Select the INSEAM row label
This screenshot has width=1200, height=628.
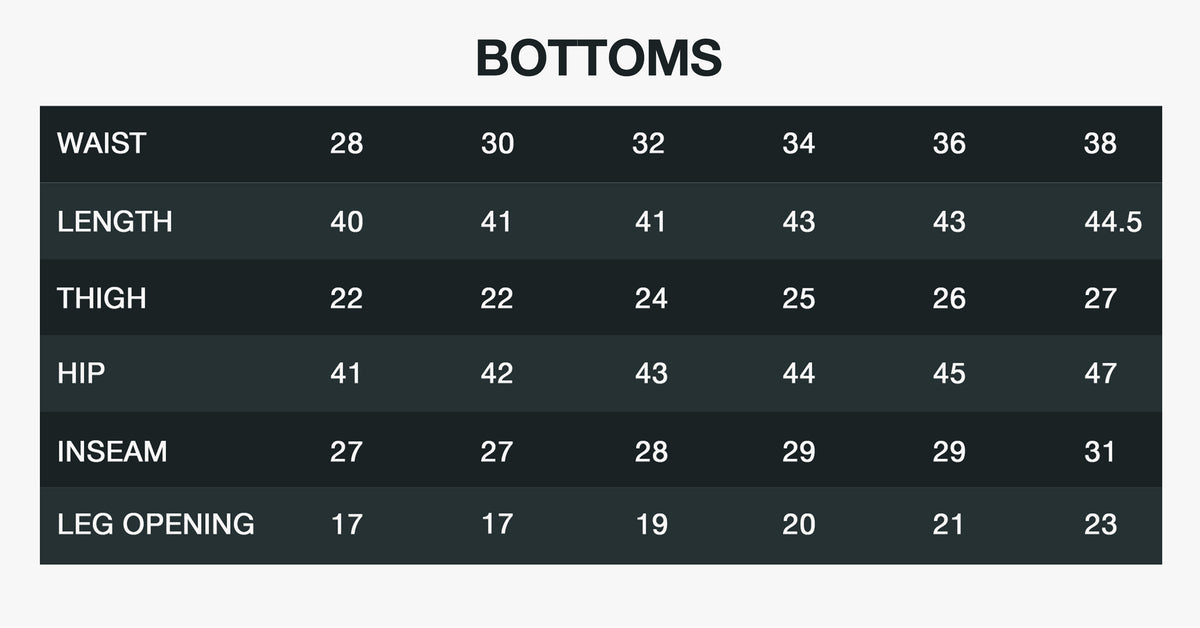pos(112,451)
